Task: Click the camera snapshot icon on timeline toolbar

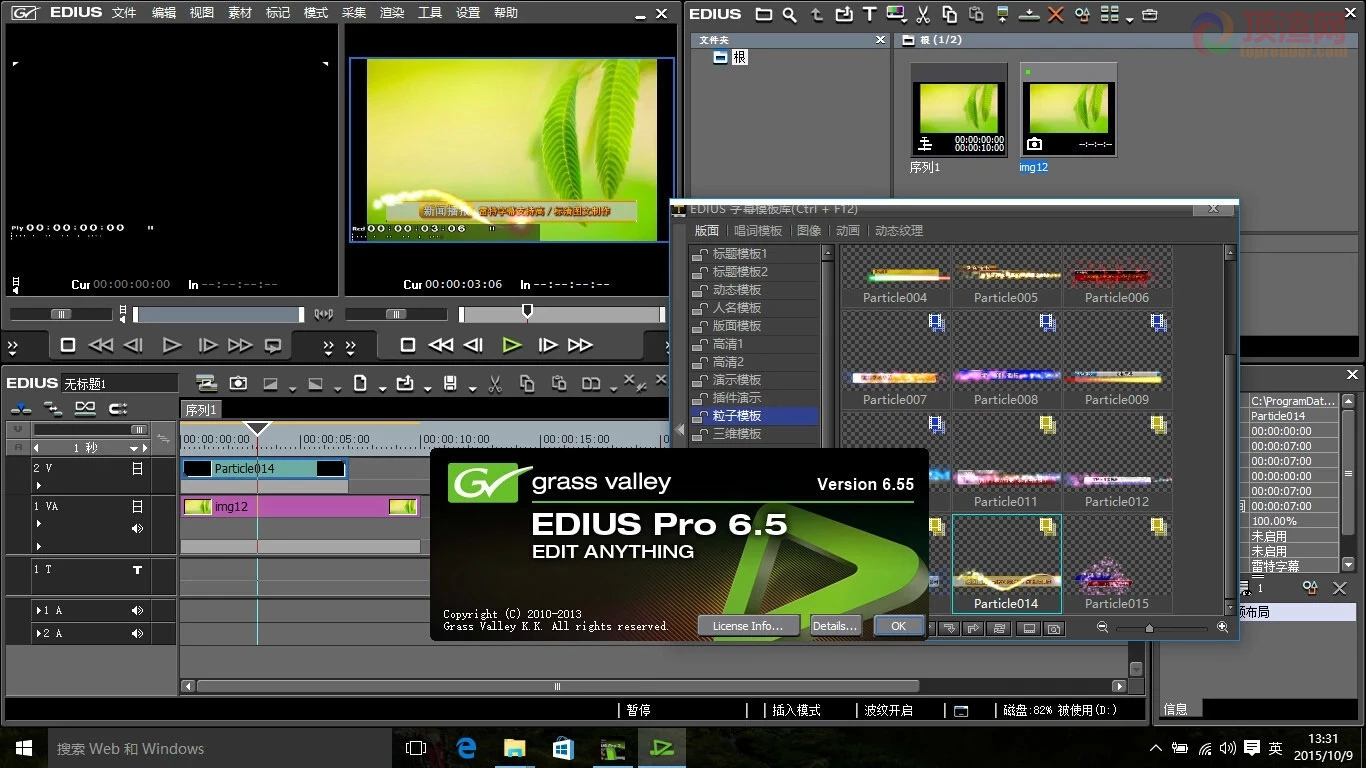Action: pos(238,383)
